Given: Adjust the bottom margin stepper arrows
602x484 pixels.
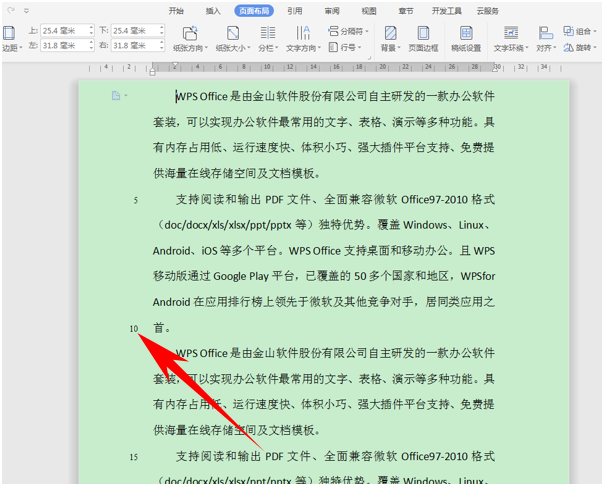Looking at the screenshot, I should coord(162,31).
